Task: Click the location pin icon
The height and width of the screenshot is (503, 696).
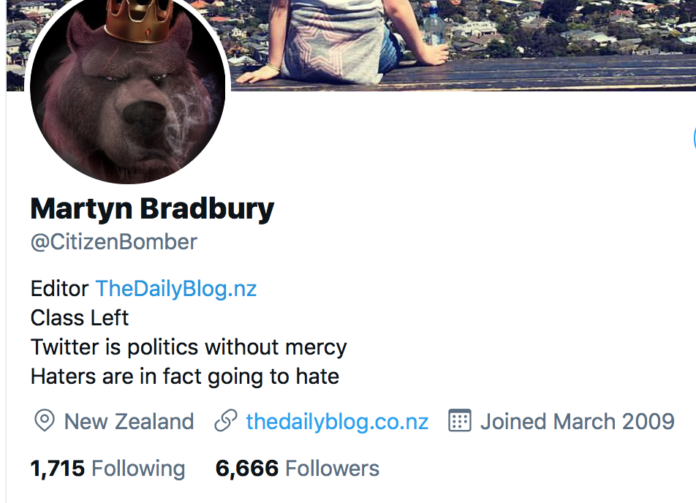Action: 44,420
